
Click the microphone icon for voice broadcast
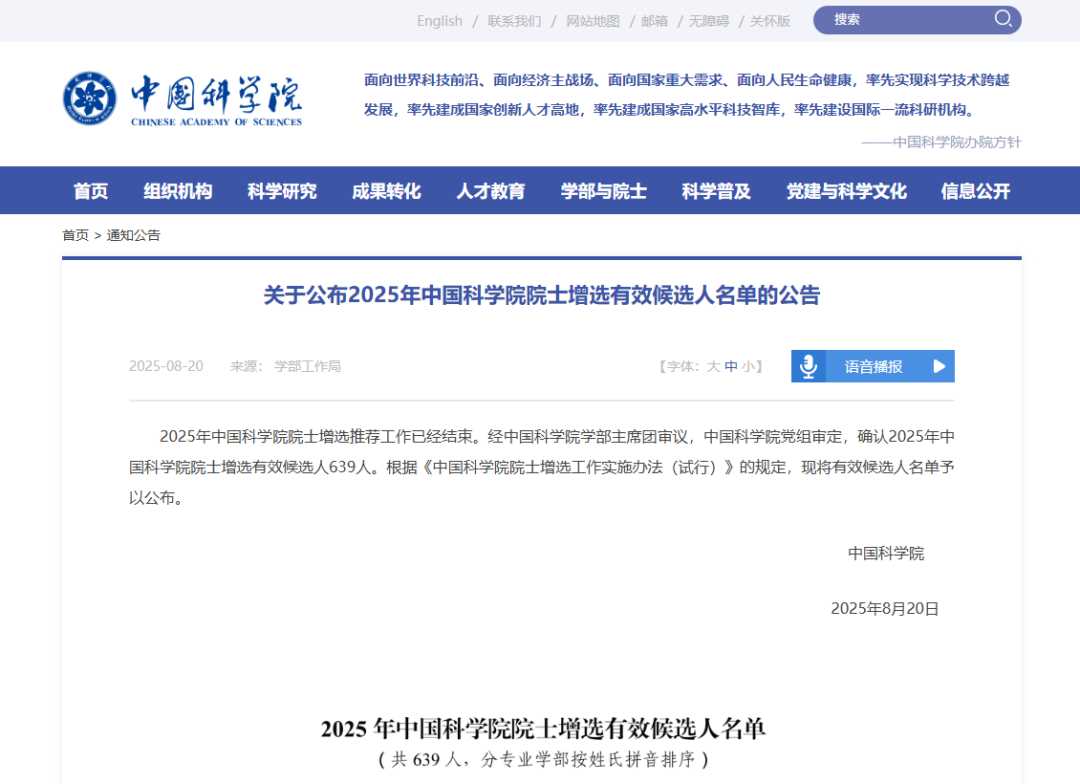(x=809, y=366)
